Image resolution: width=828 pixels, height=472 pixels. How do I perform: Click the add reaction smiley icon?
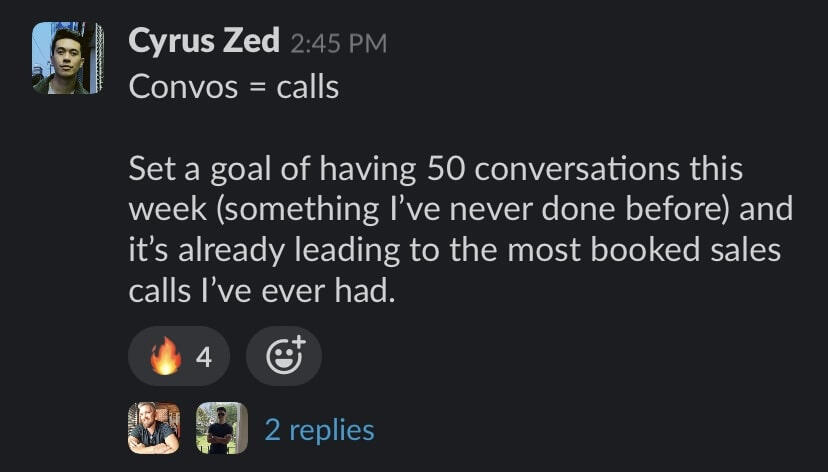(x=283, y=356)
